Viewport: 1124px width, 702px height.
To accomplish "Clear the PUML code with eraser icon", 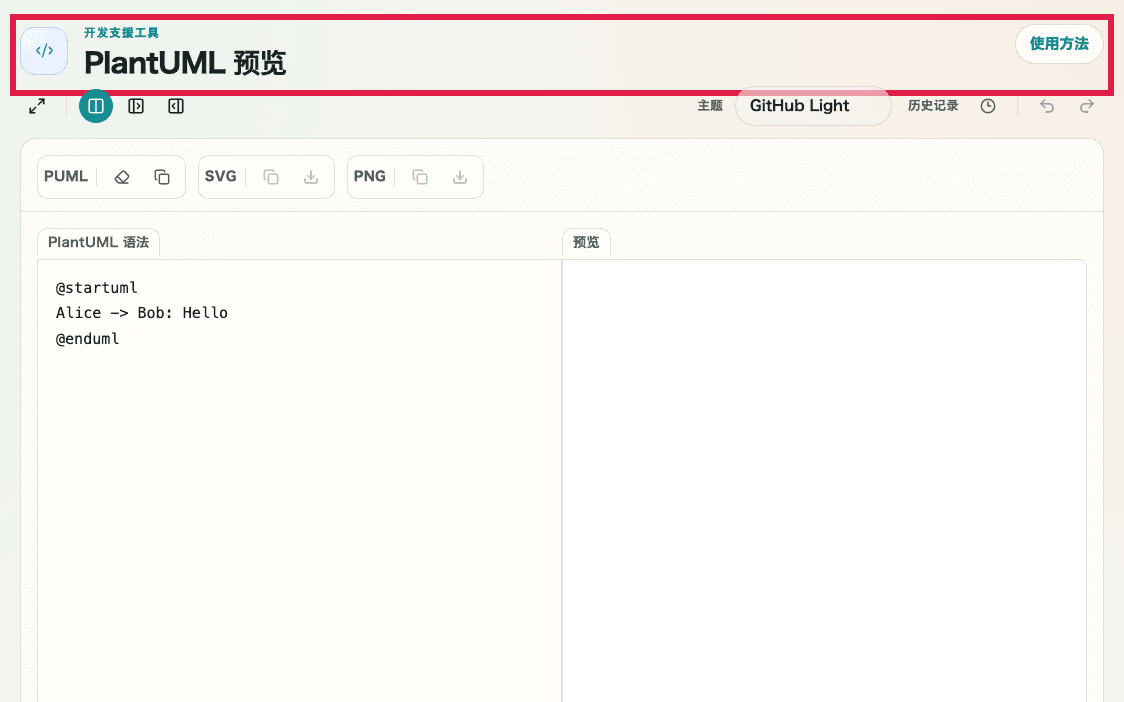I will (x=122, y=176).
